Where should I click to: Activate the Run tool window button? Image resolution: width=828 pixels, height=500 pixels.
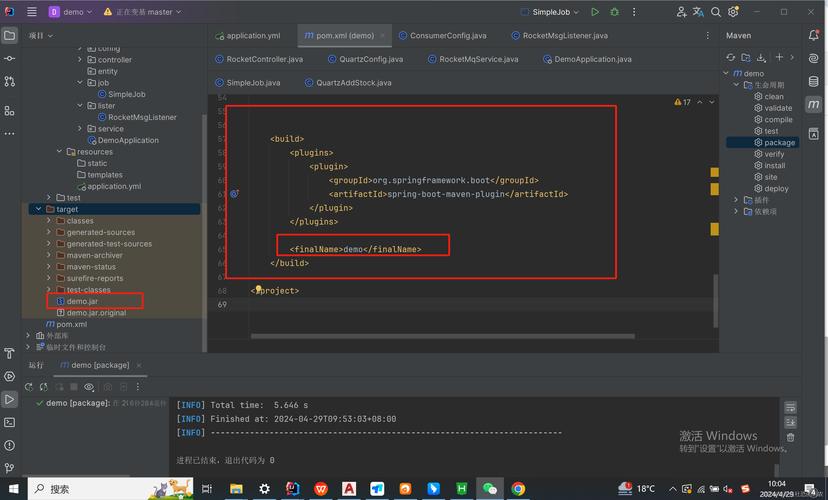click(x=10, y=399)
